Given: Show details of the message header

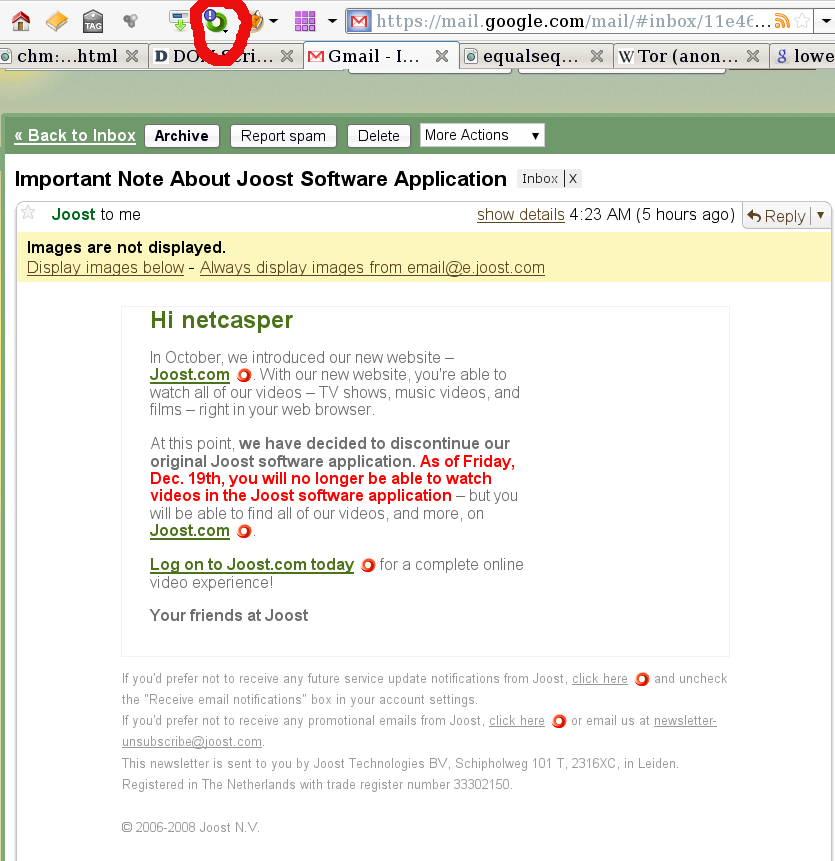Looking at the screenshot, I should [520, 214].
